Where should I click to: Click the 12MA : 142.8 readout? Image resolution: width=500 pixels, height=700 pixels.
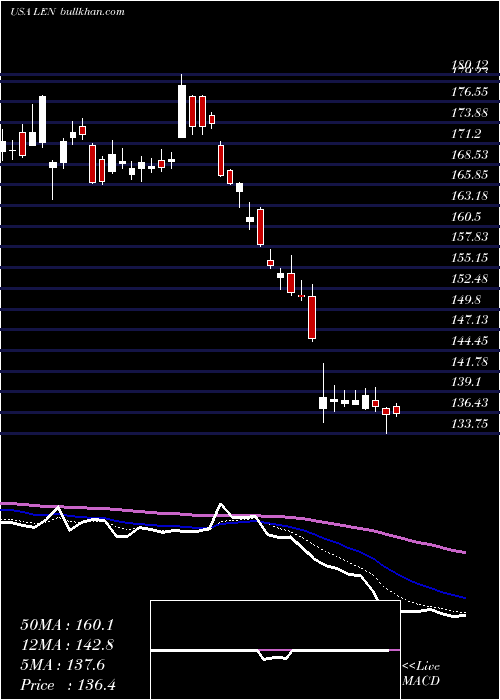click(x=67, y=645)
